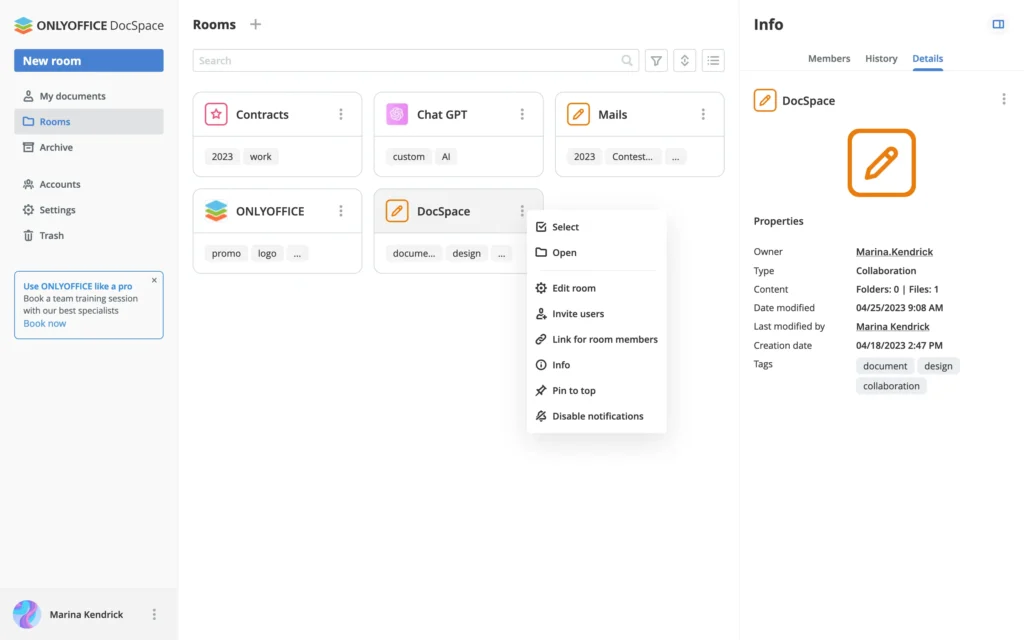Click the DocSpace room card pencil icon
Viewport: 1024px width, 640px height.
click(397, 211)
